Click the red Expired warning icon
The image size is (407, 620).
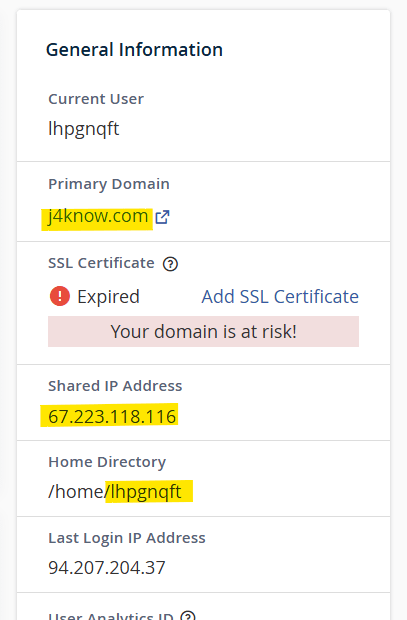point(60,296)
